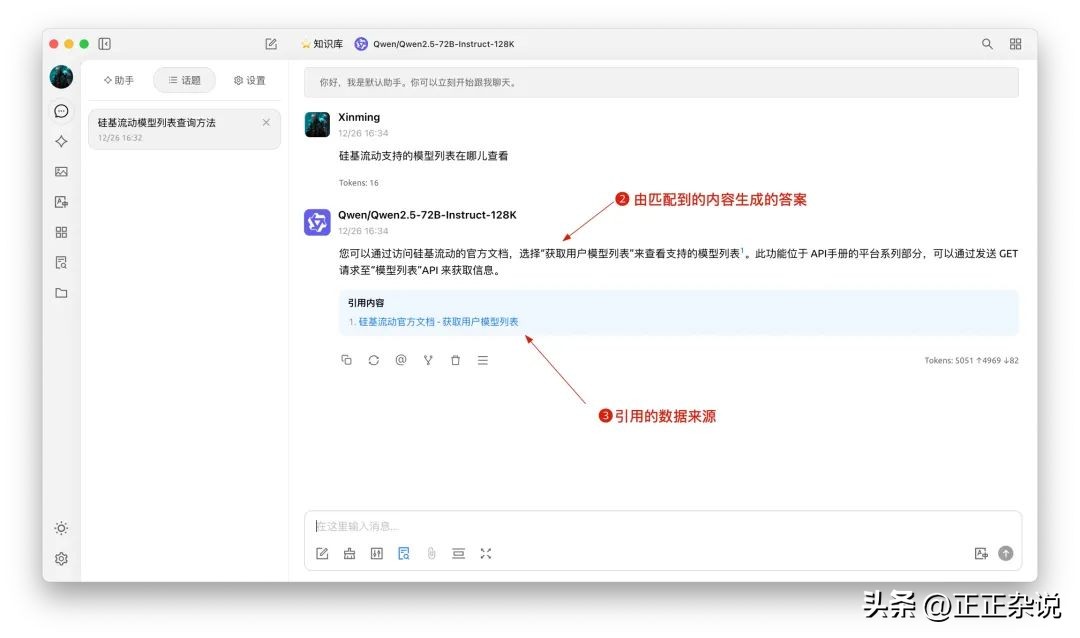Viewport: 1080px width, 638px height.
Task: Open the more menu icon under the reply
Action: (483, 360)
